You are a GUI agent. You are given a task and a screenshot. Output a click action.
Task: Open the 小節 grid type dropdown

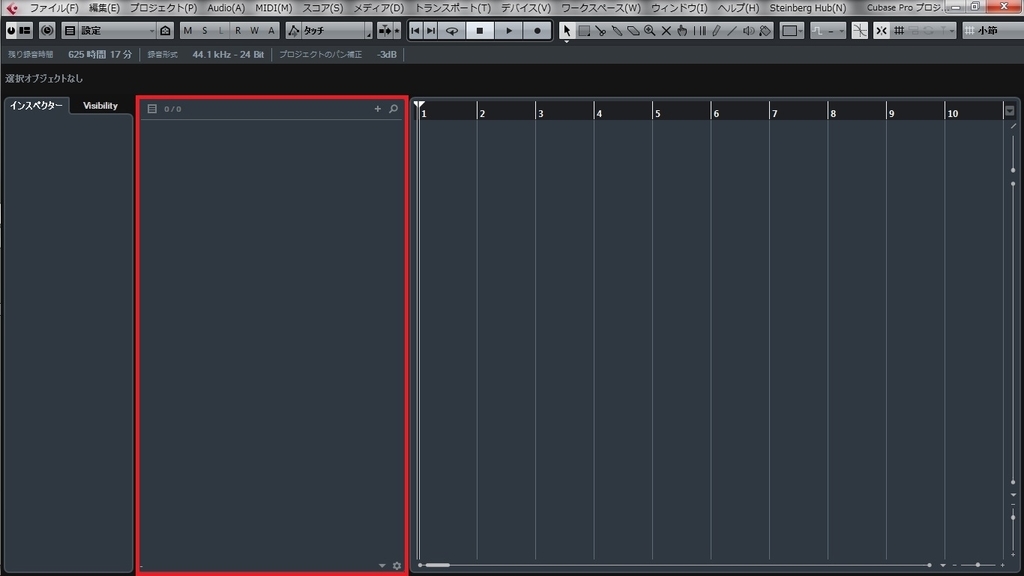(x=992, y=31)
